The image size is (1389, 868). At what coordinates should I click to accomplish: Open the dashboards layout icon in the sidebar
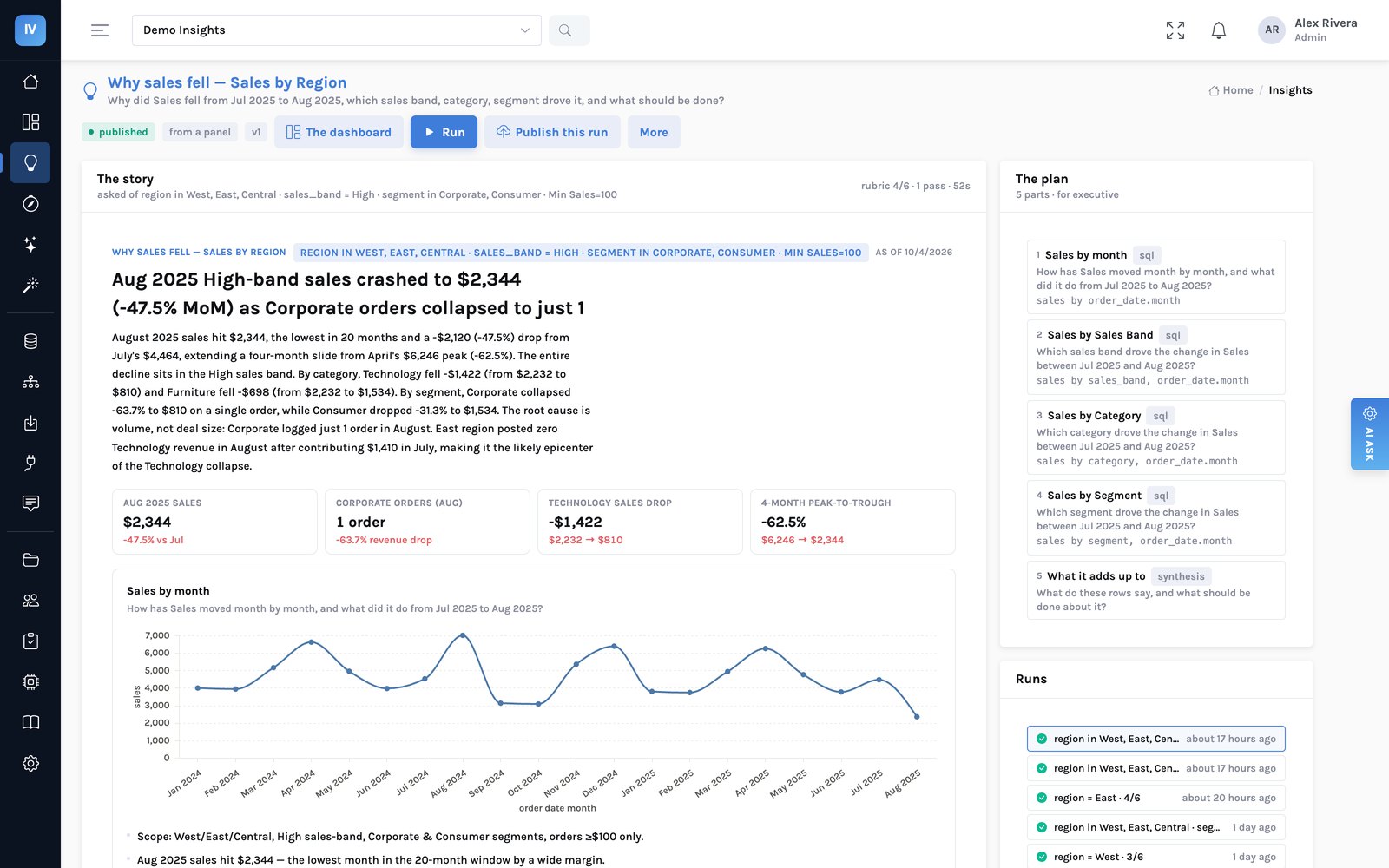coord(30,122)
